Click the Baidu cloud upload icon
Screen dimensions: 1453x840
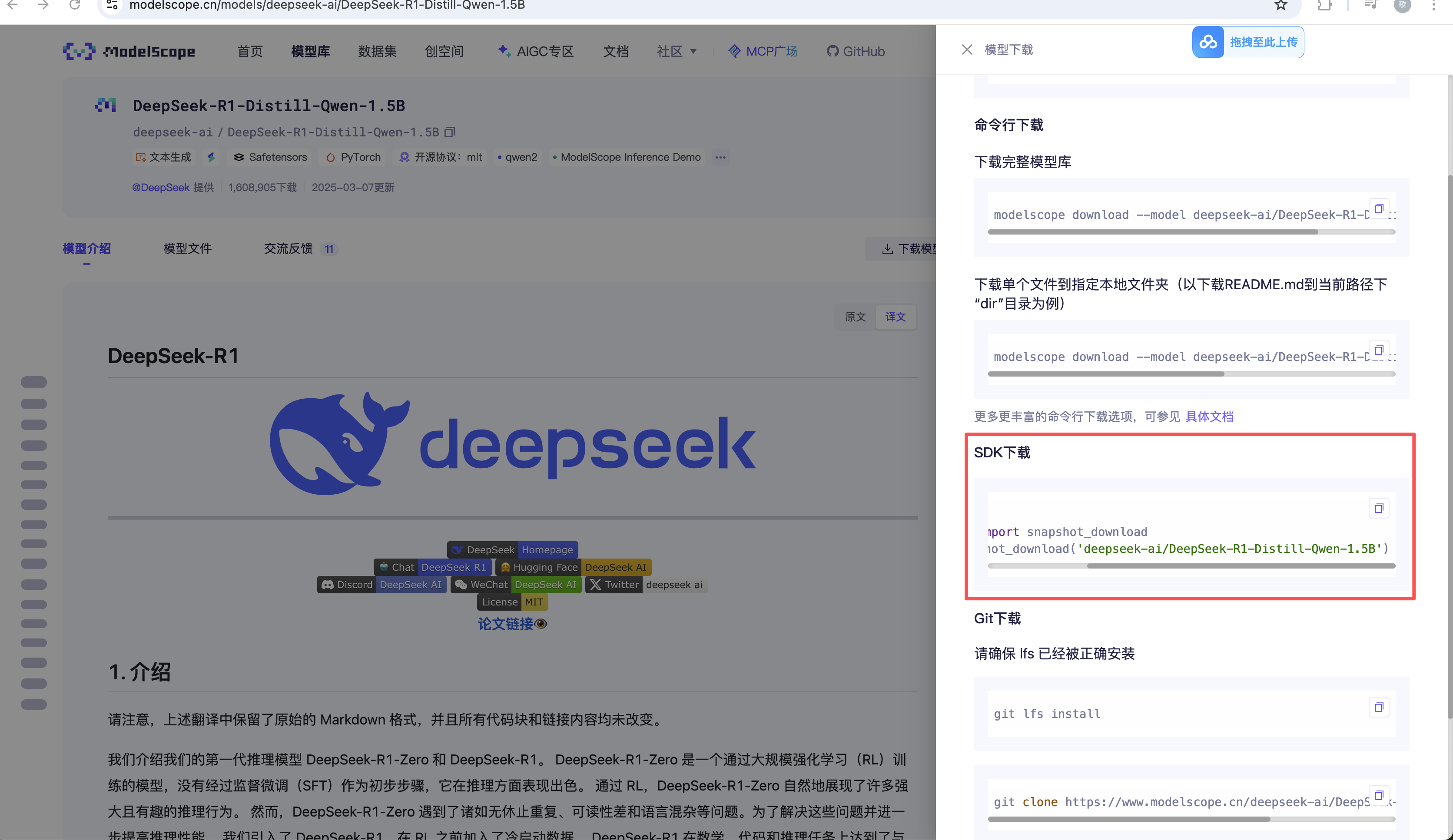1208,42
